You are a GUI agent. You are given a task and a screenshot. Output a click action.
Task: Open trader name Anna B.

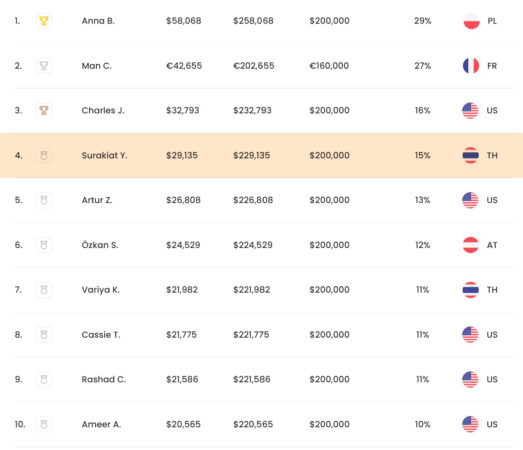tap(98, 21)
